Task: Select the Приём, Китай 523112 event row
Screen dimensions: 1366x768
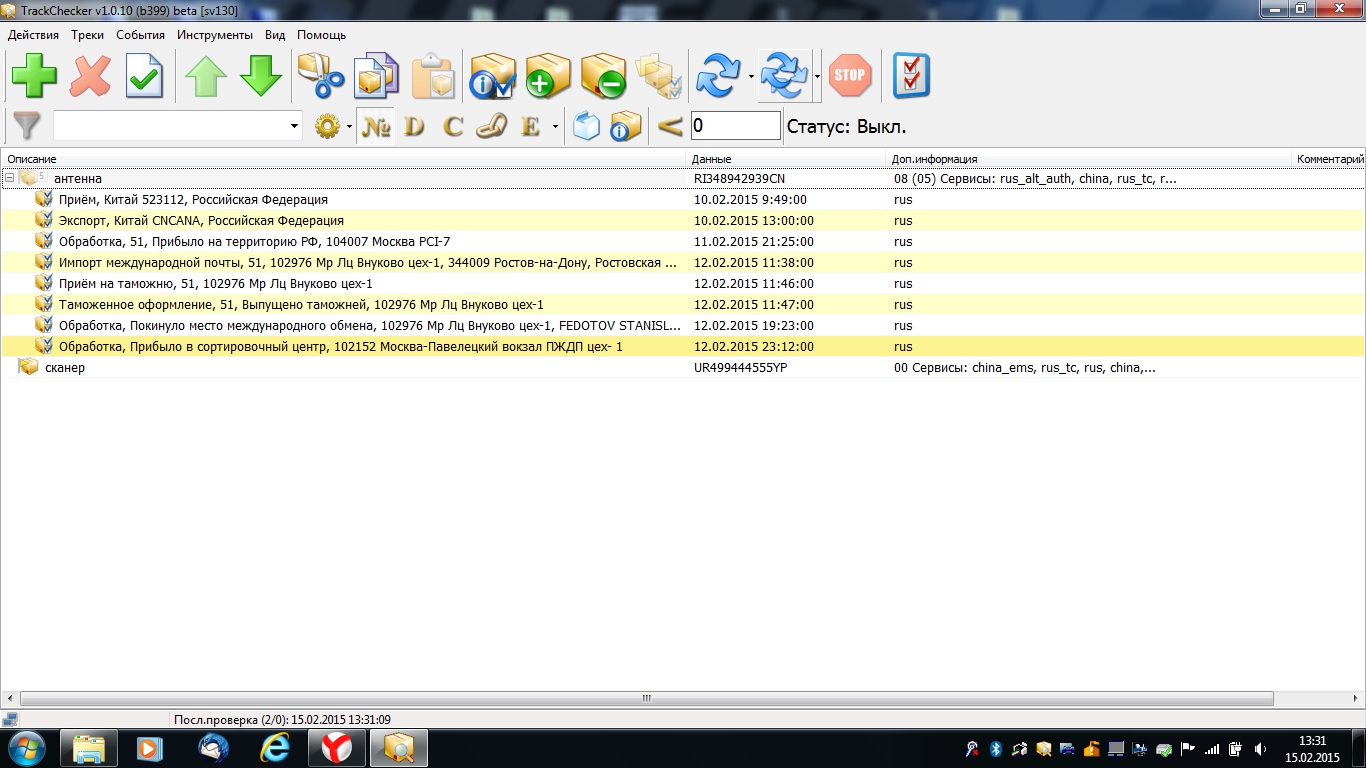Action: click(x=683, y=200)
